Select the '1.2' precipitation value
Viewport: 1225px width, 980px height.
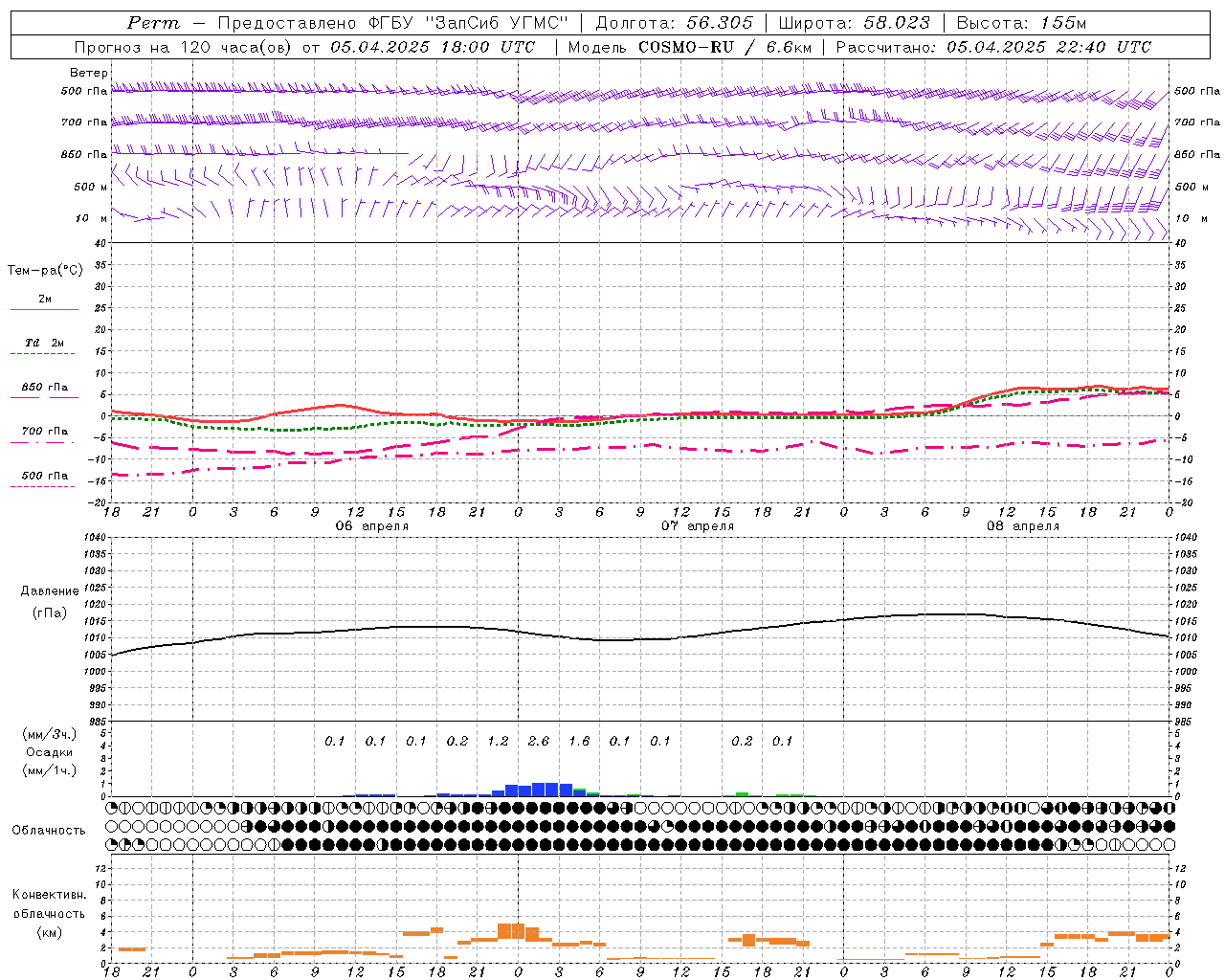click(498, 741)
